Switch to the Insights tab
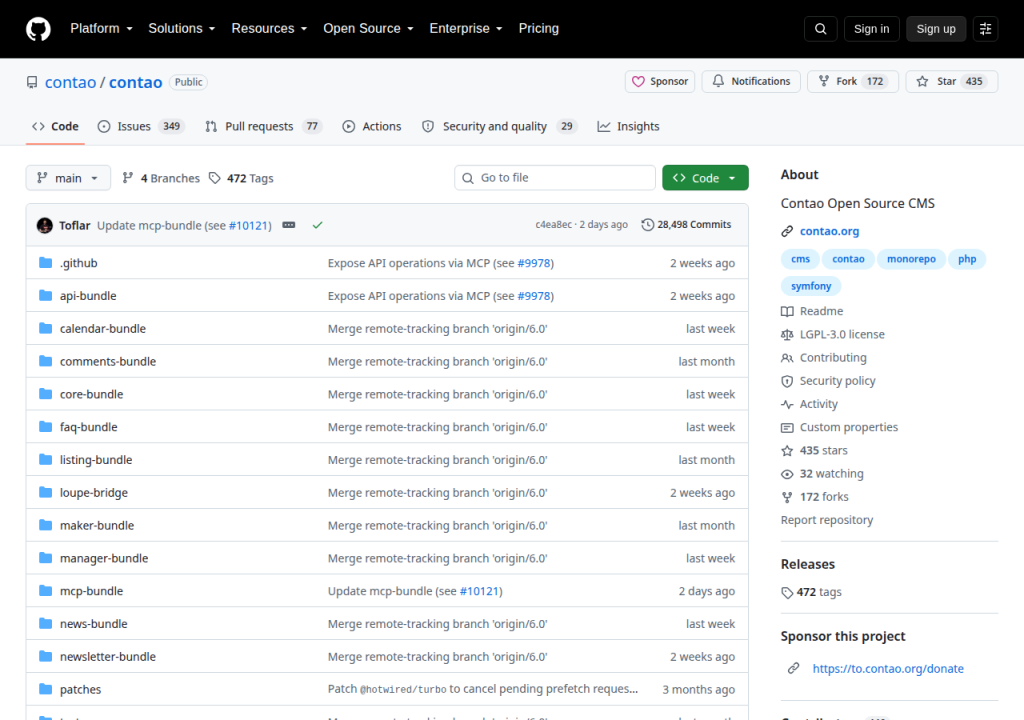Image resolution: width=1024 pixels, height=720 pixels. click(628, 127)
